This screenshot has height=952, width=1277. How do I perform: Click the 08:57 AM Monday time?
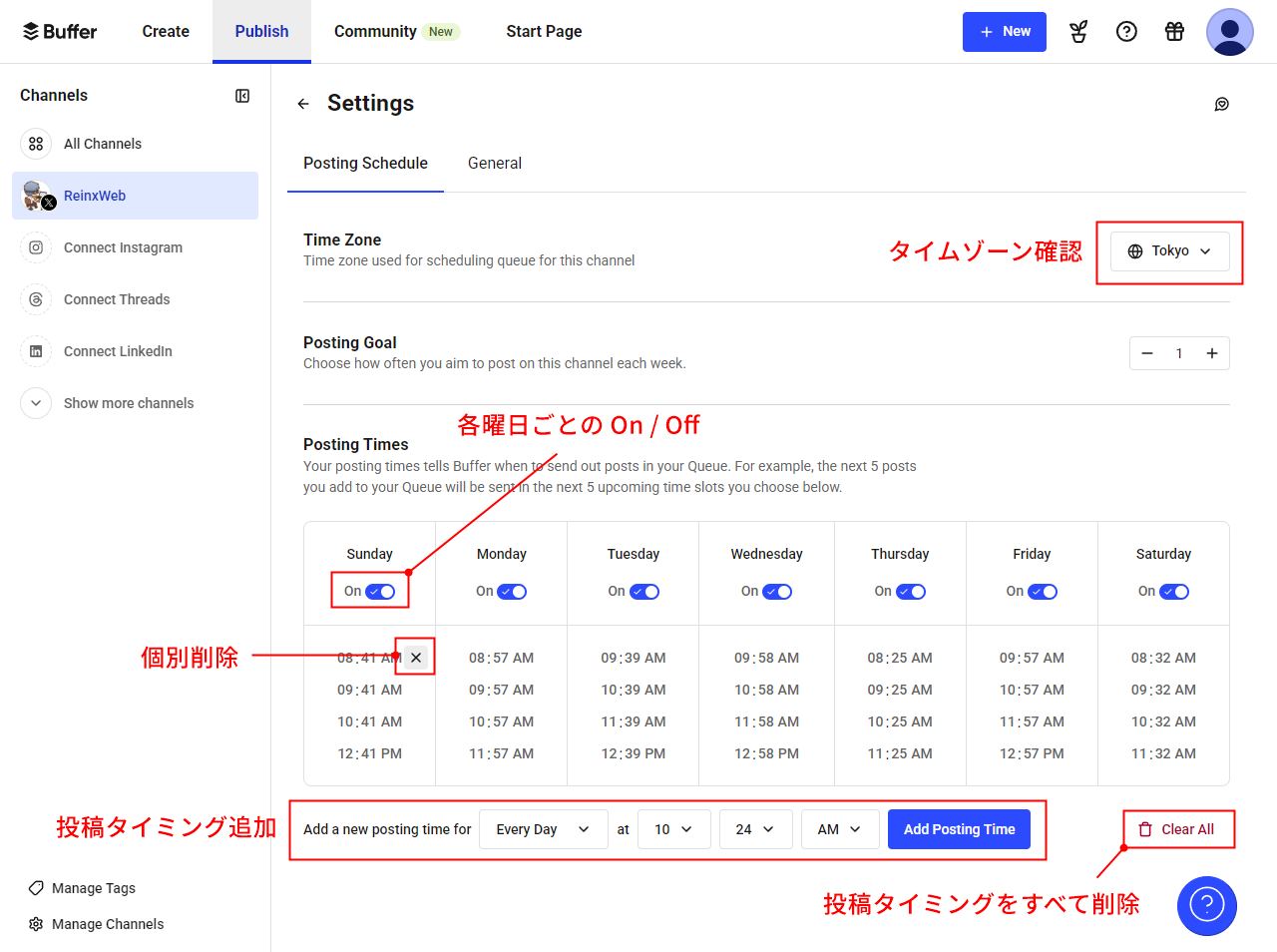click(x=501, y=658)
